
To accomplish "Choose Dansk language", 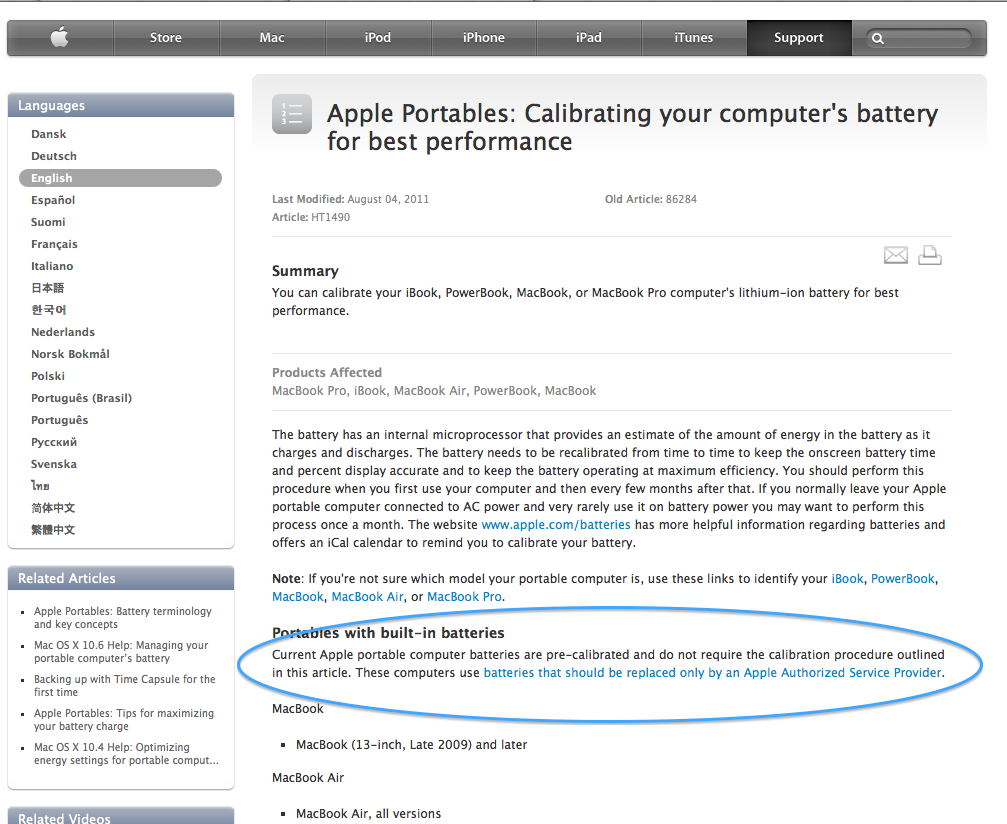I will (x=49, y=134).
